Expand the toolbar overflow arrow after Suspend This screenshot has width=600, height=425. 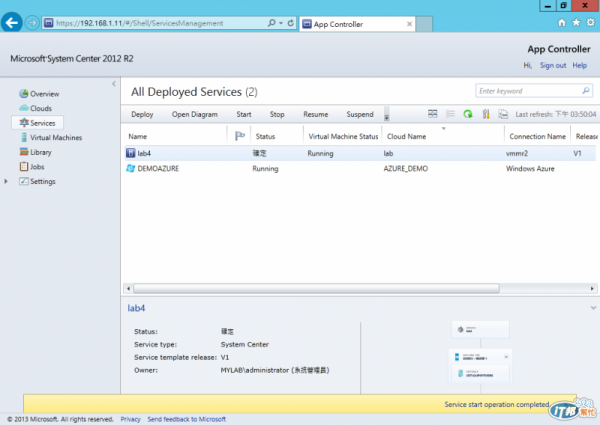tap(386, 115)
